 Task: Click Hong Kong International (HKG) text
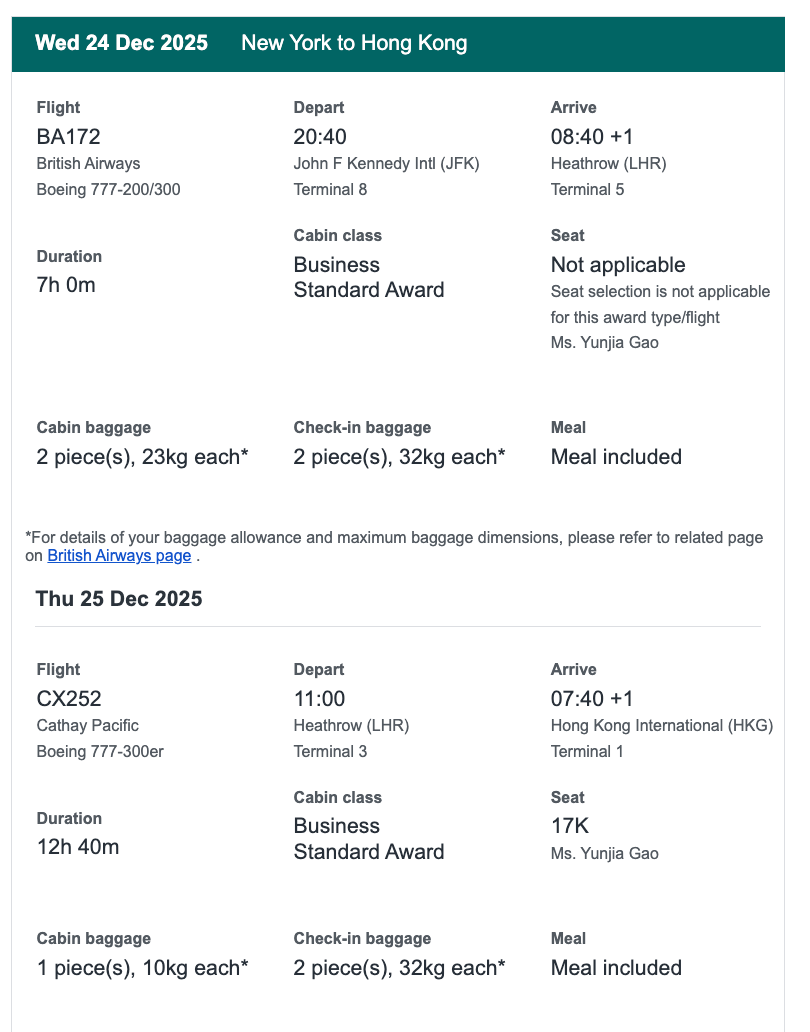[x=662, y=725]
